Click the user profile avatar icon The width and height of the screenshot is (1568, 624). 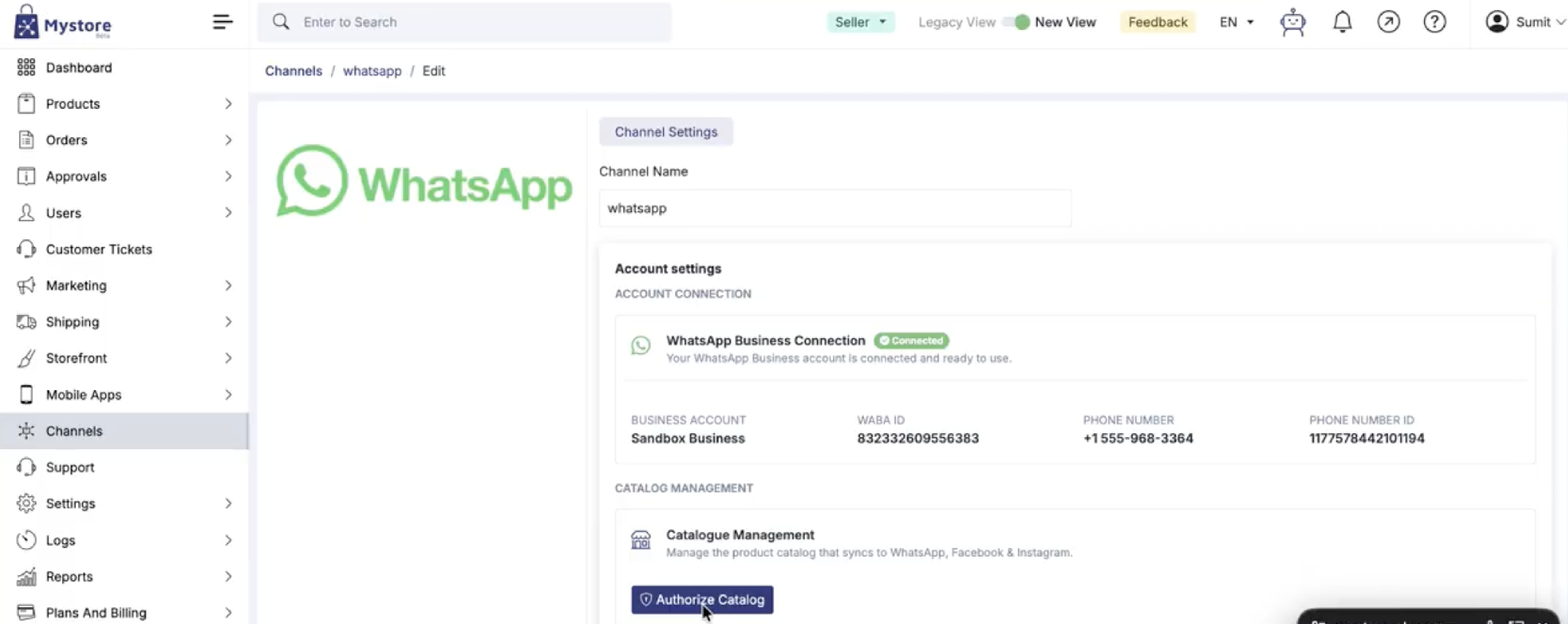pos(1497,21)
